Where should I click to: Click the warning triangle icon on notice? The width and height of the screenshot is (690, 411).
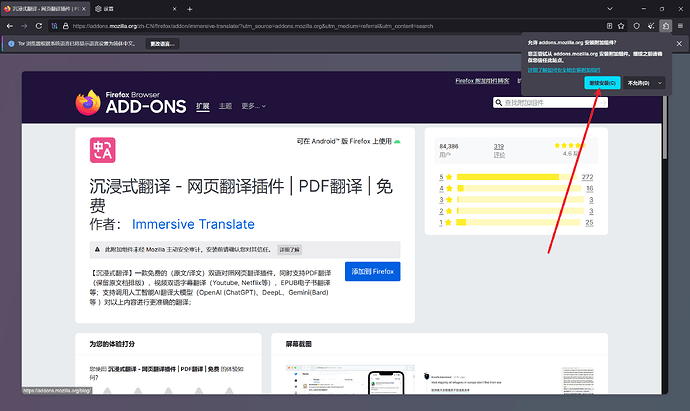click(97, 249)
